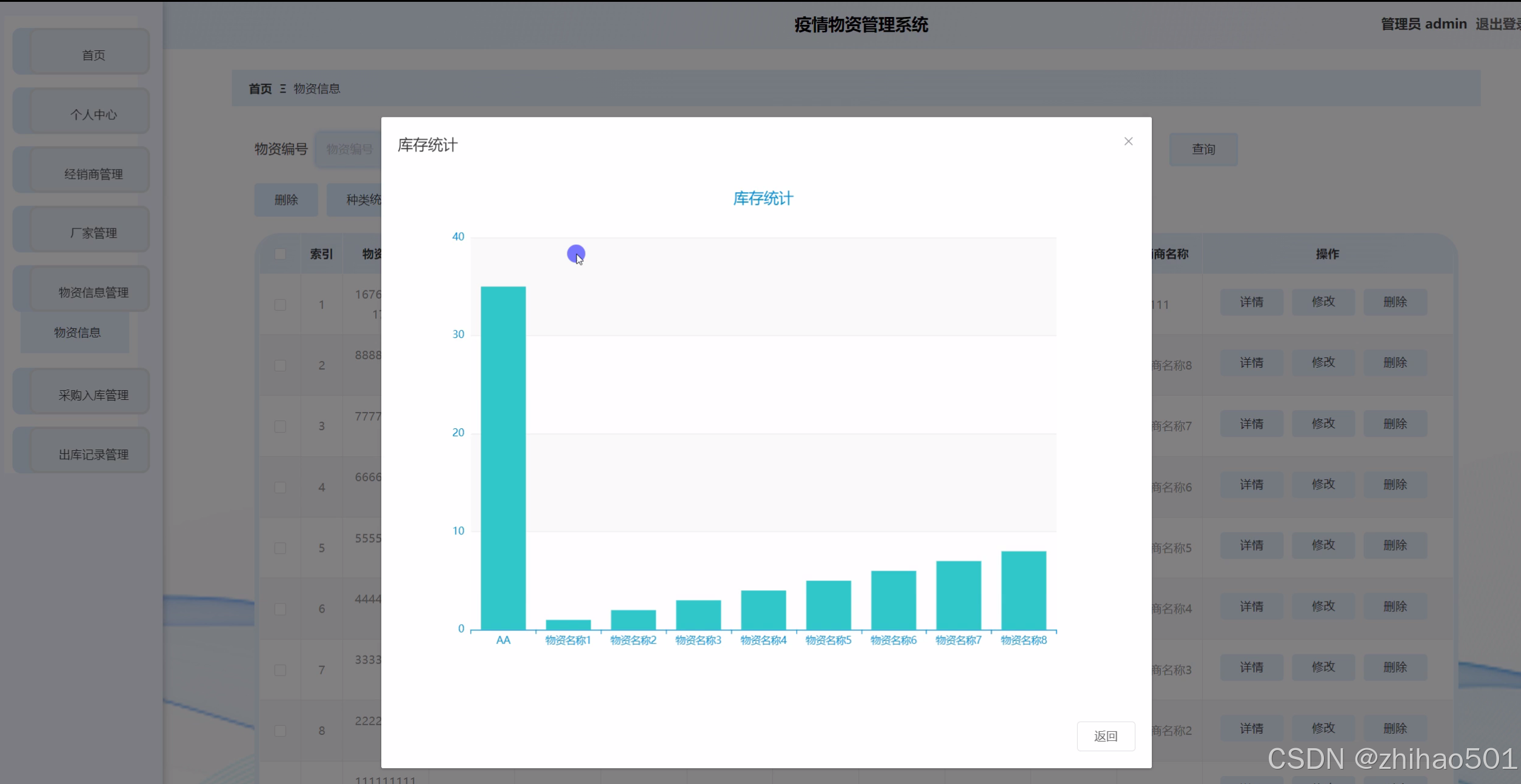Expand 采购入库管理 sidebar menu
1521x784 pixels.
[x=93, y=394]
